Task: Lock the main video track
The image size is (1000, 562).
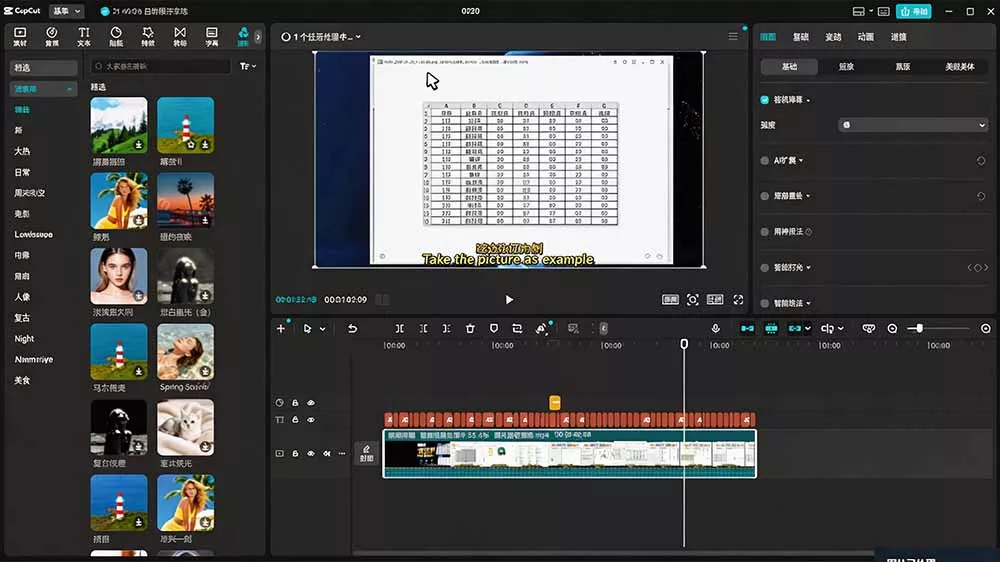Action: (295, 454)
